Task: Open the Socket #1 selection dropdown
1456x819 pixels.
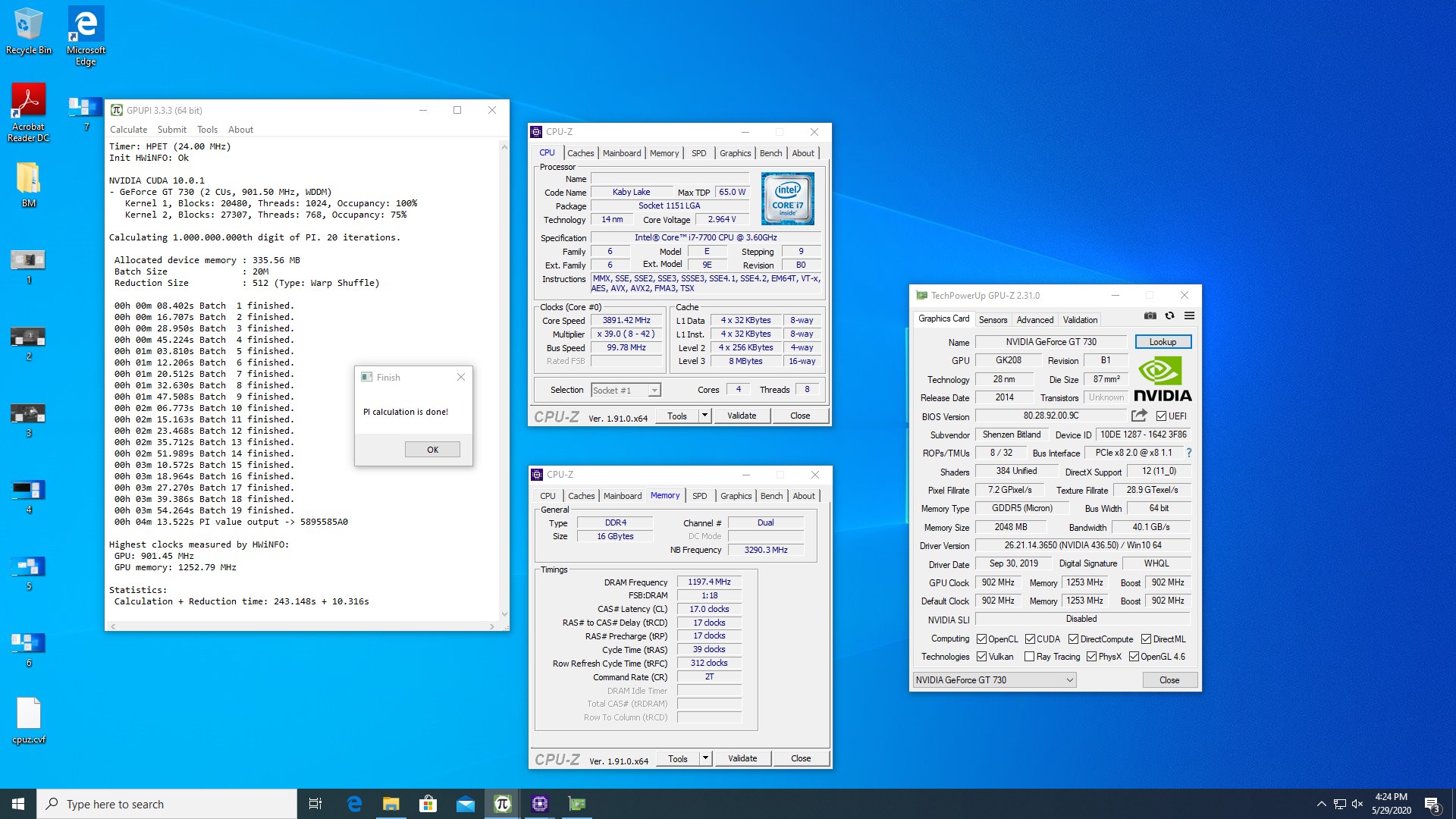Action: tap(626, 390)
